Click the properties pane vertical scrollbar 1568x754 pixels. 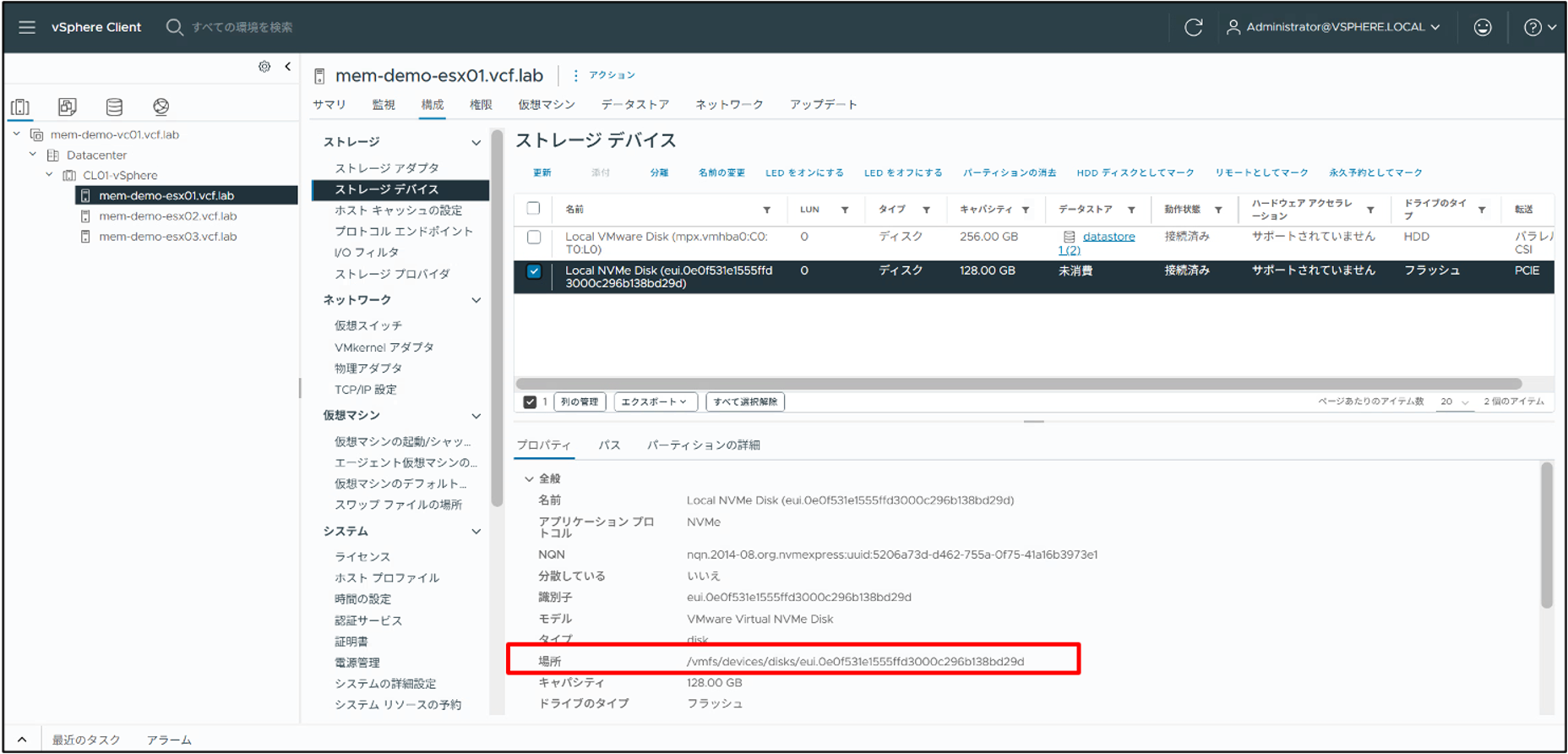pyautogui.click(x=1547, y=535)
